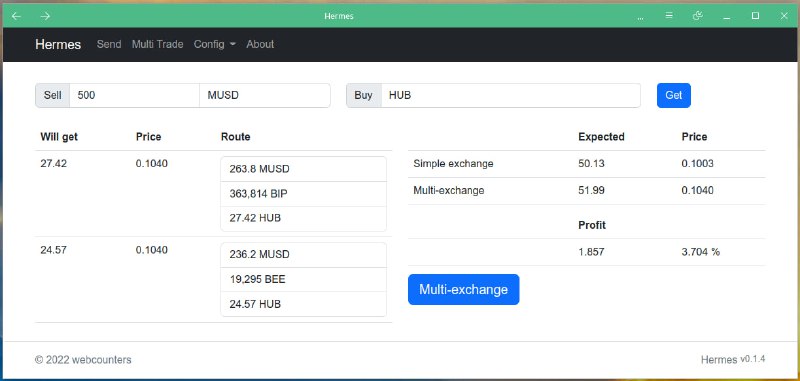Viewport: 800px width, 381px height.
Task: Focus the Sell amount field showing 500
Action: click(134, 95)
